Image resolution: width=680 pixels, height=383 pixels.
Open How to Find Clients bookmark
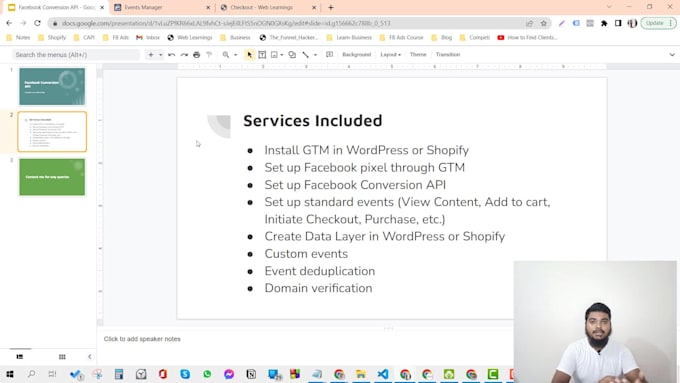click(527, 38)
